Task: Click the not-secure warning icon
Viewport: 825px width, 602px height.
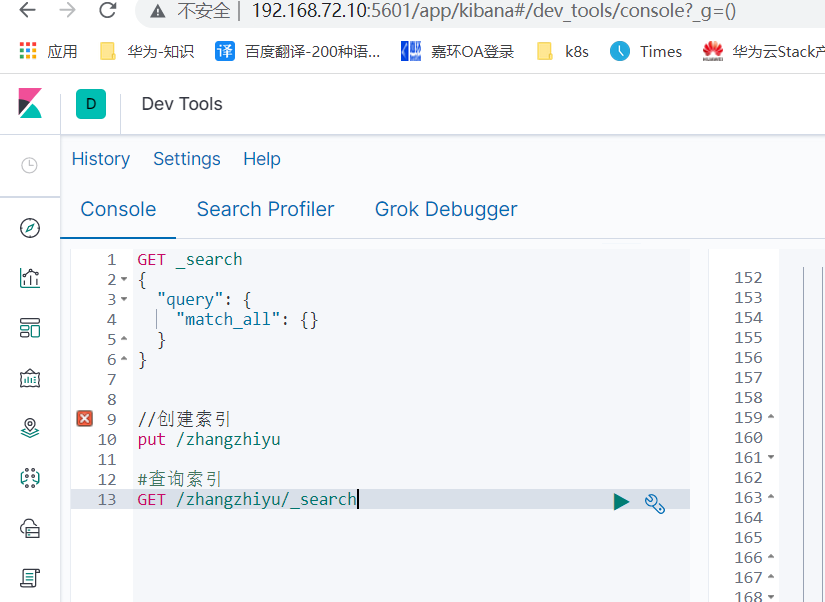Action: pyautogui.click(x=158, y=11)
